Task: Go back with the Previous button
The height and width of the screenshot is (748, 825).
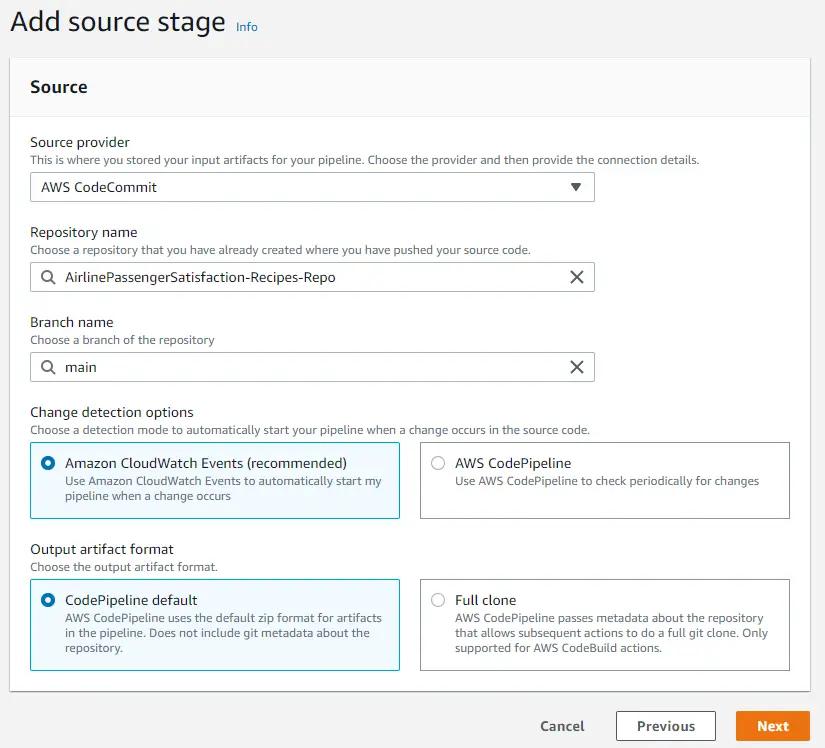Action: pyautogui.click(x=666, y=726)
